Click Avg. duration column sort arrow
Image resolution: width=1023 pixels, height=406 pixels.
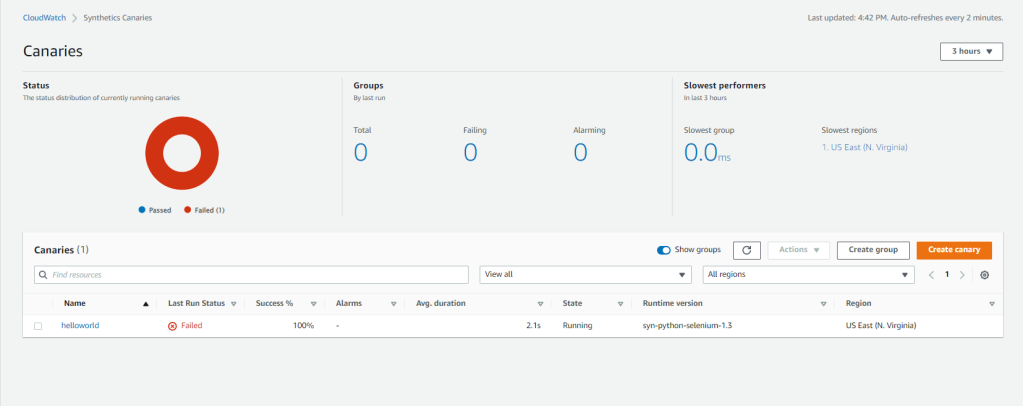click(540, 303)
